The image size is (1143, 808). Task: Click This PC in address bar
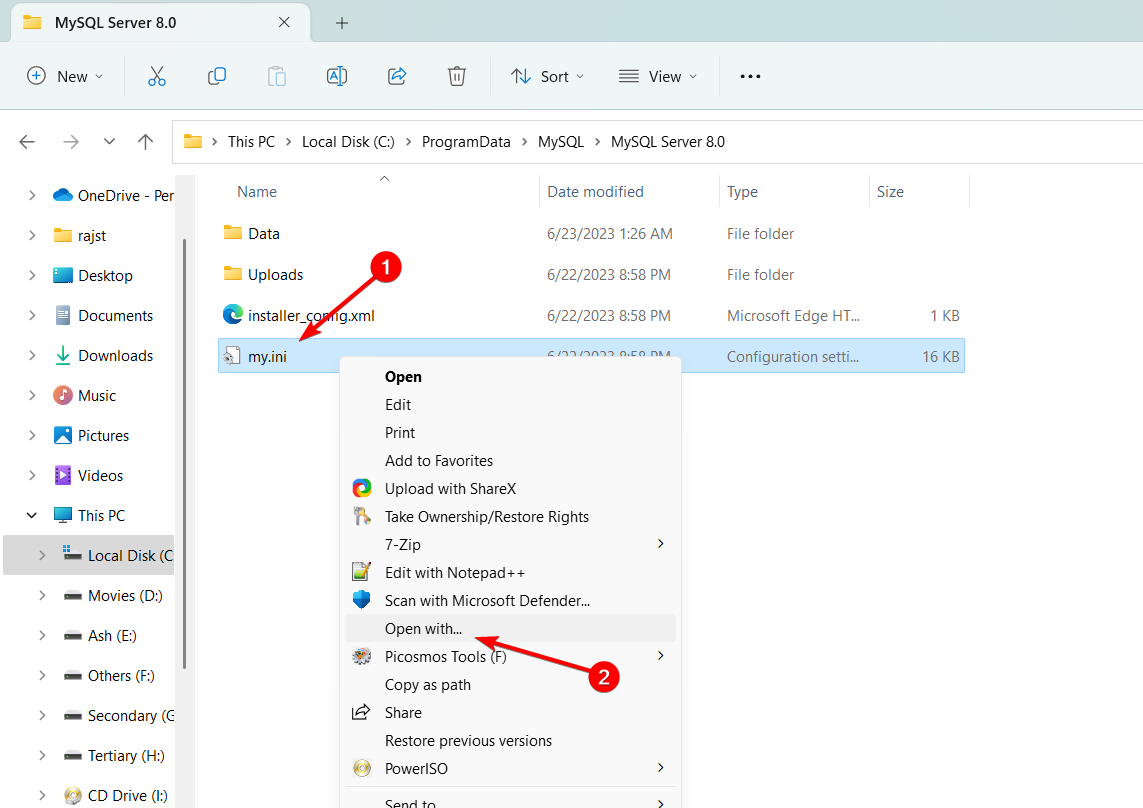251,141
